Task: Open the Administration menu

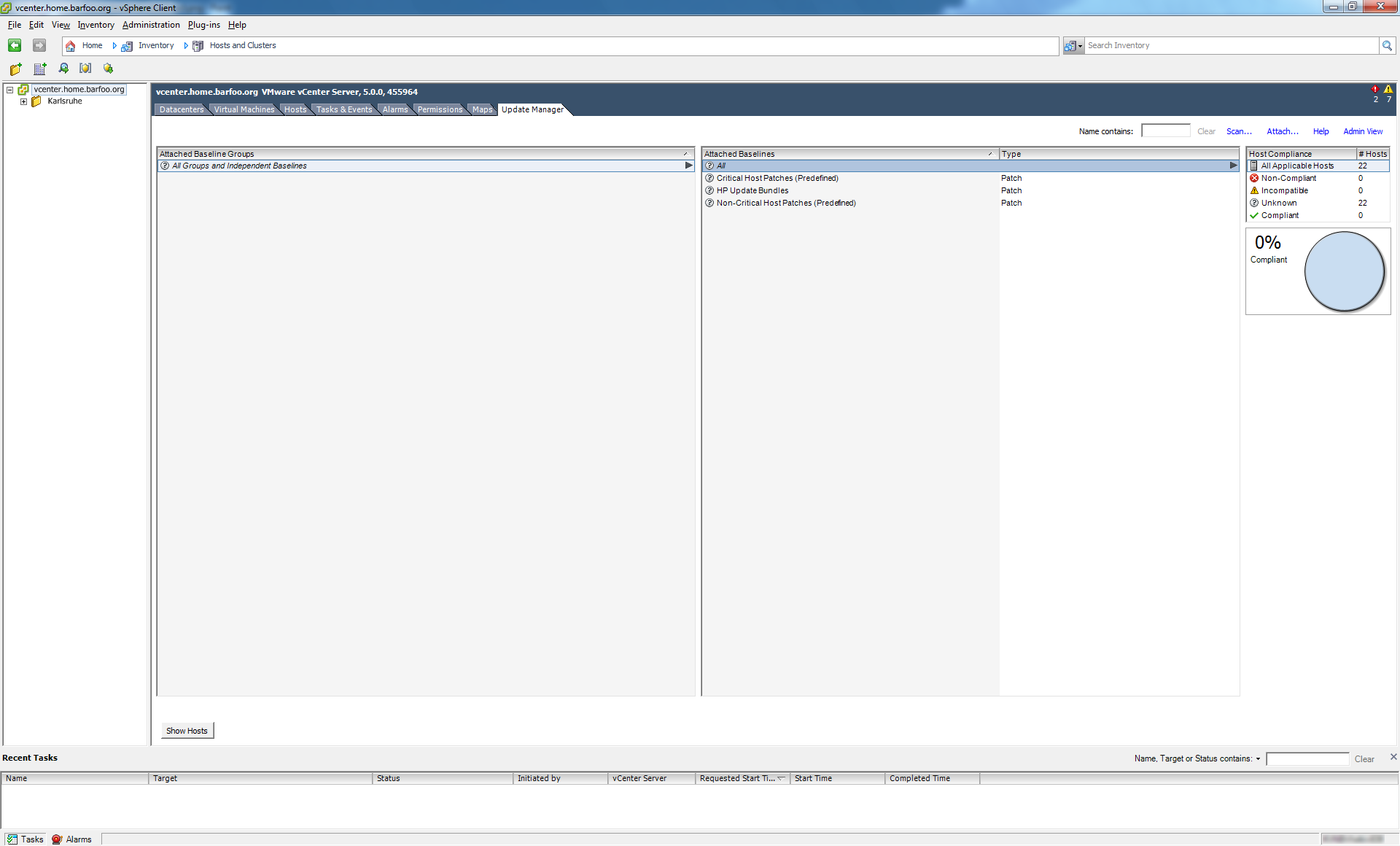Action: [x=151, y=25]
